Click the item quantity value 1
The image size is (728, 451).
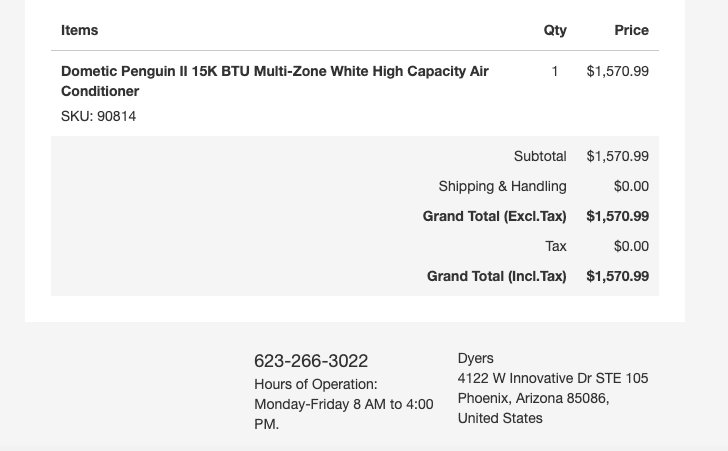pyautogui.click(x=554, y=71)
